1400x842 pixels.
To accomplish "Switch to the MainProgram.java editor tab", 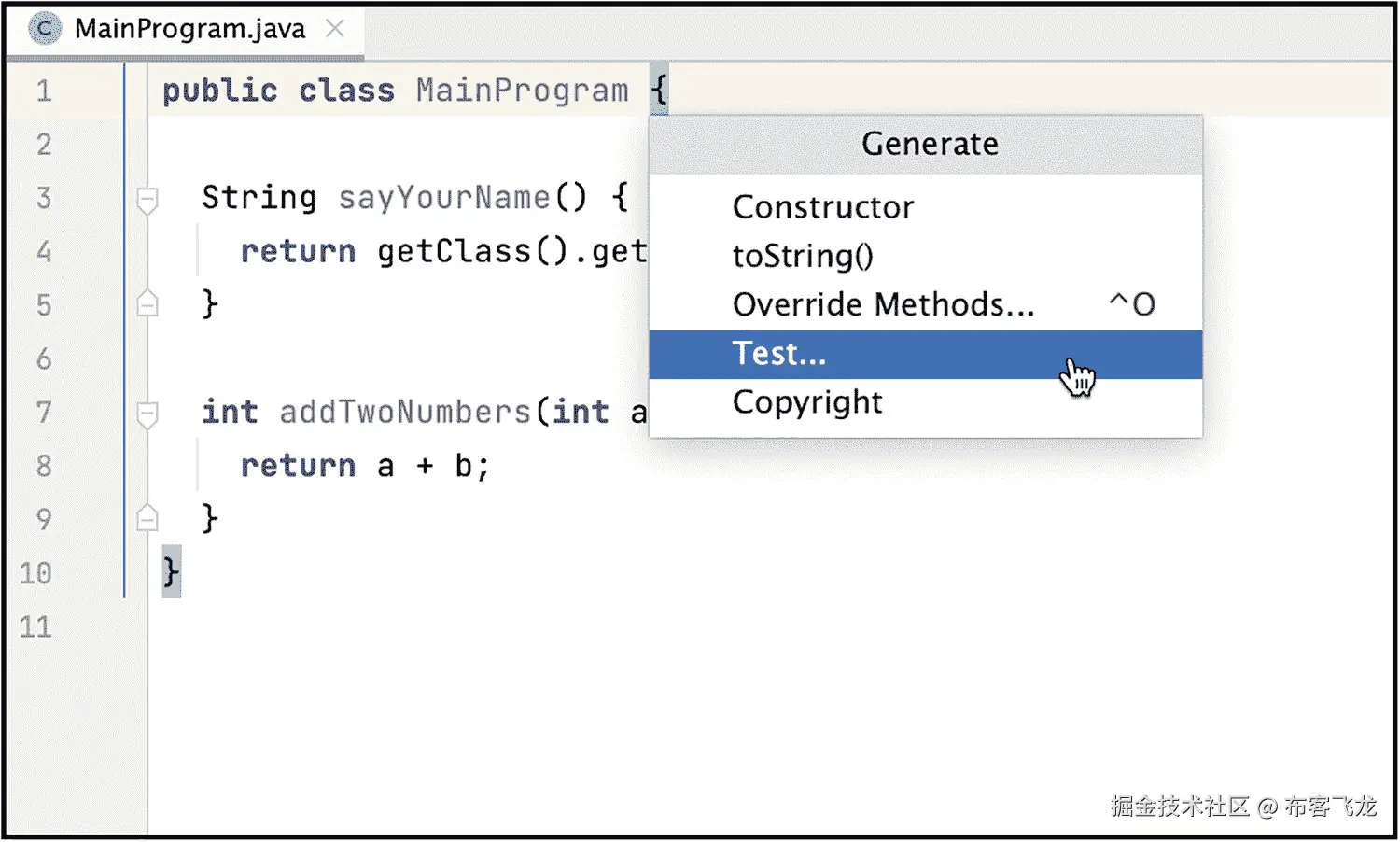I will [189, 29].
